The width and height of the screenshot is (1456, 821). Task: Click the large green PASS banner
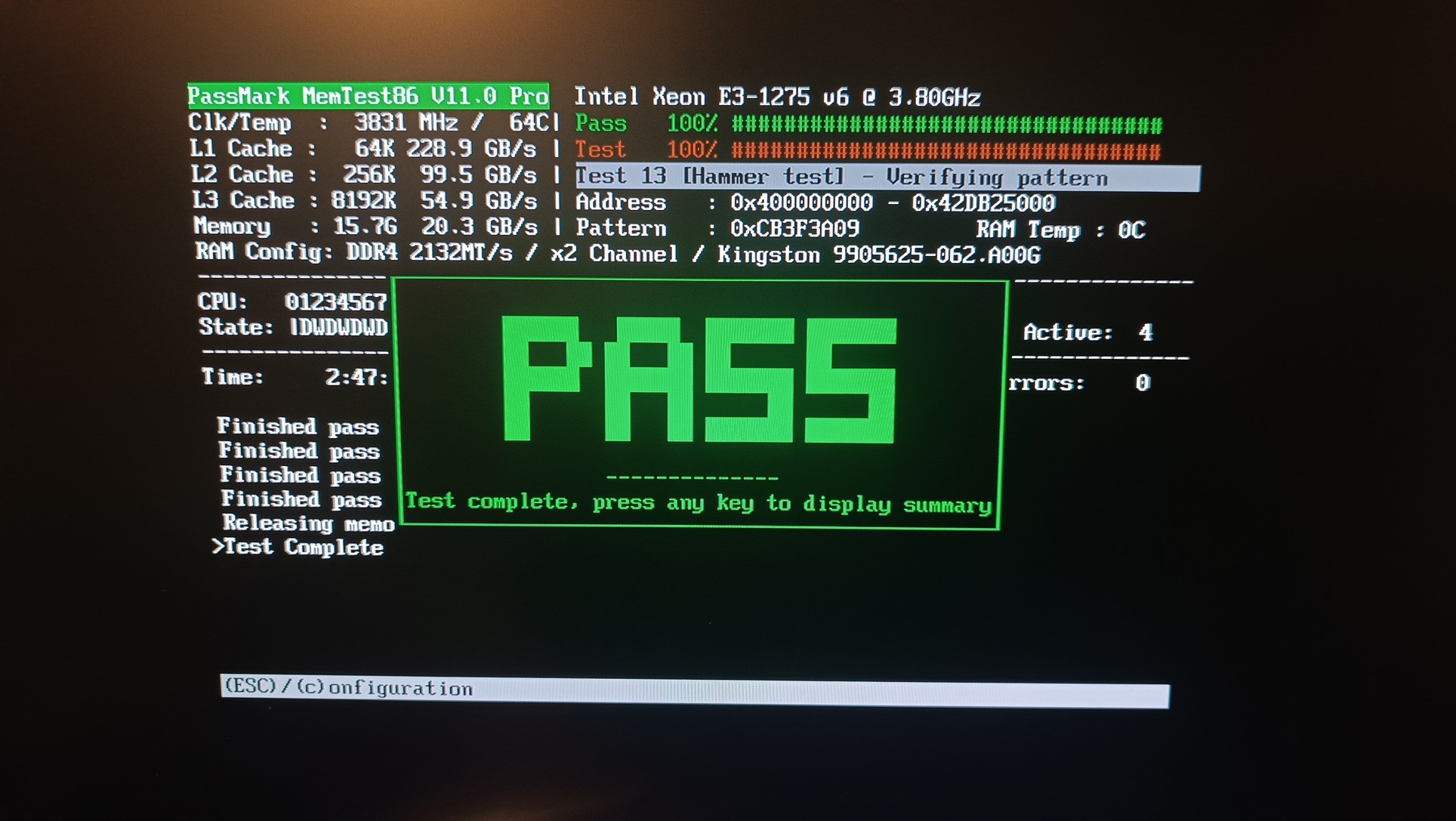click(x=699, y=380)
